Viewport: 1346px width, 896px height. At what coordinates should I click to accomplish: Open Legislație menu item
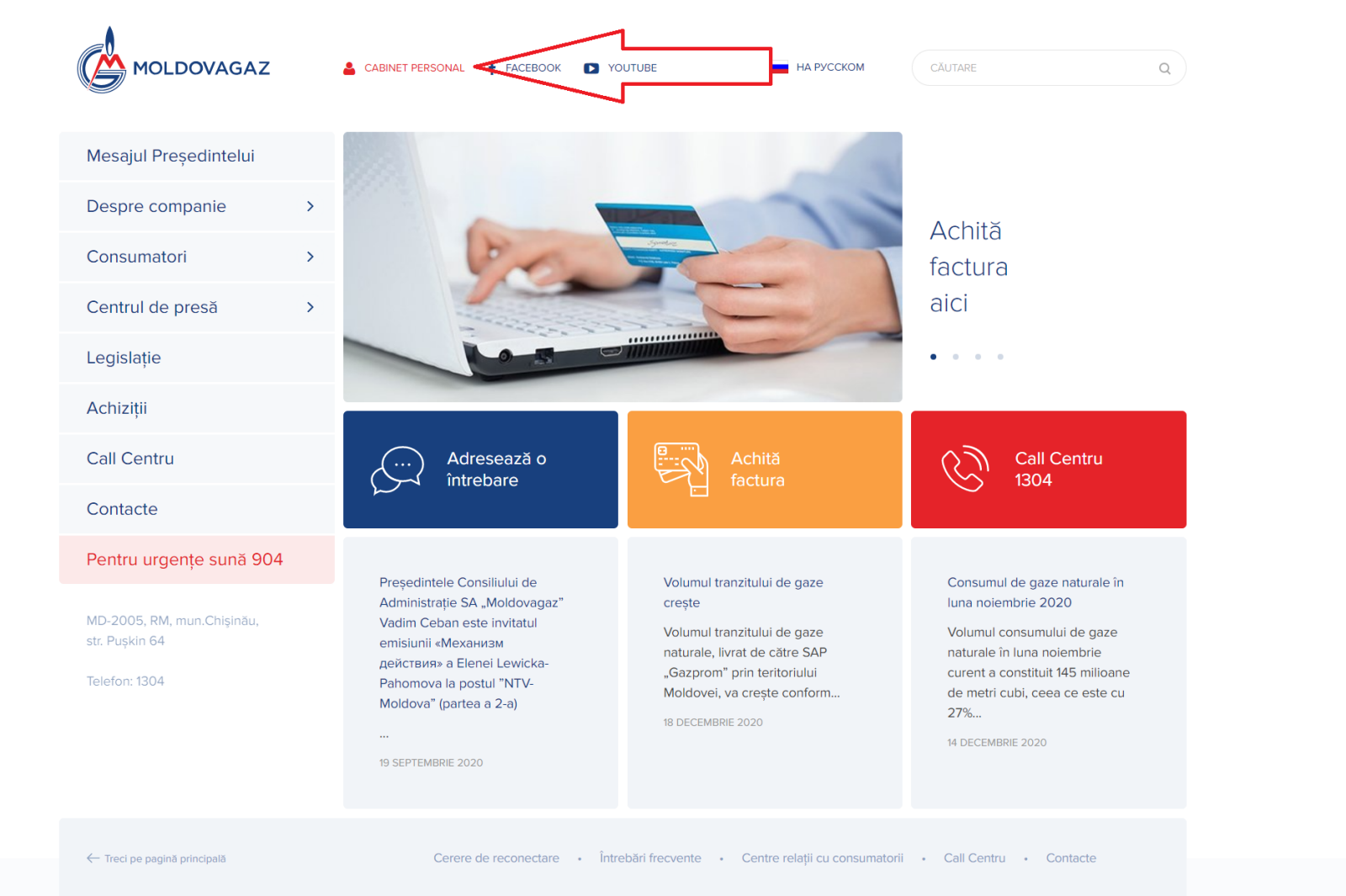197,358
